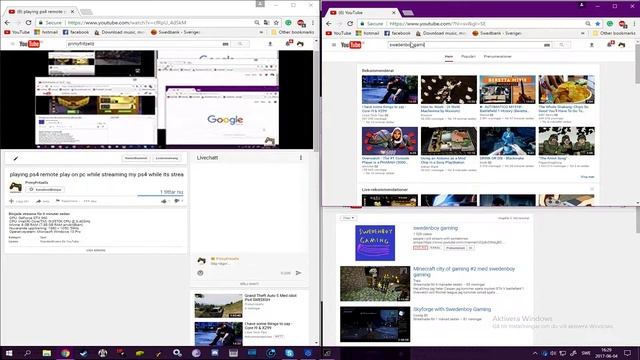Dislike the video with thumbs down
This screenshot has width=640, height=360.
pyautogui.click(x=177, y=201)
